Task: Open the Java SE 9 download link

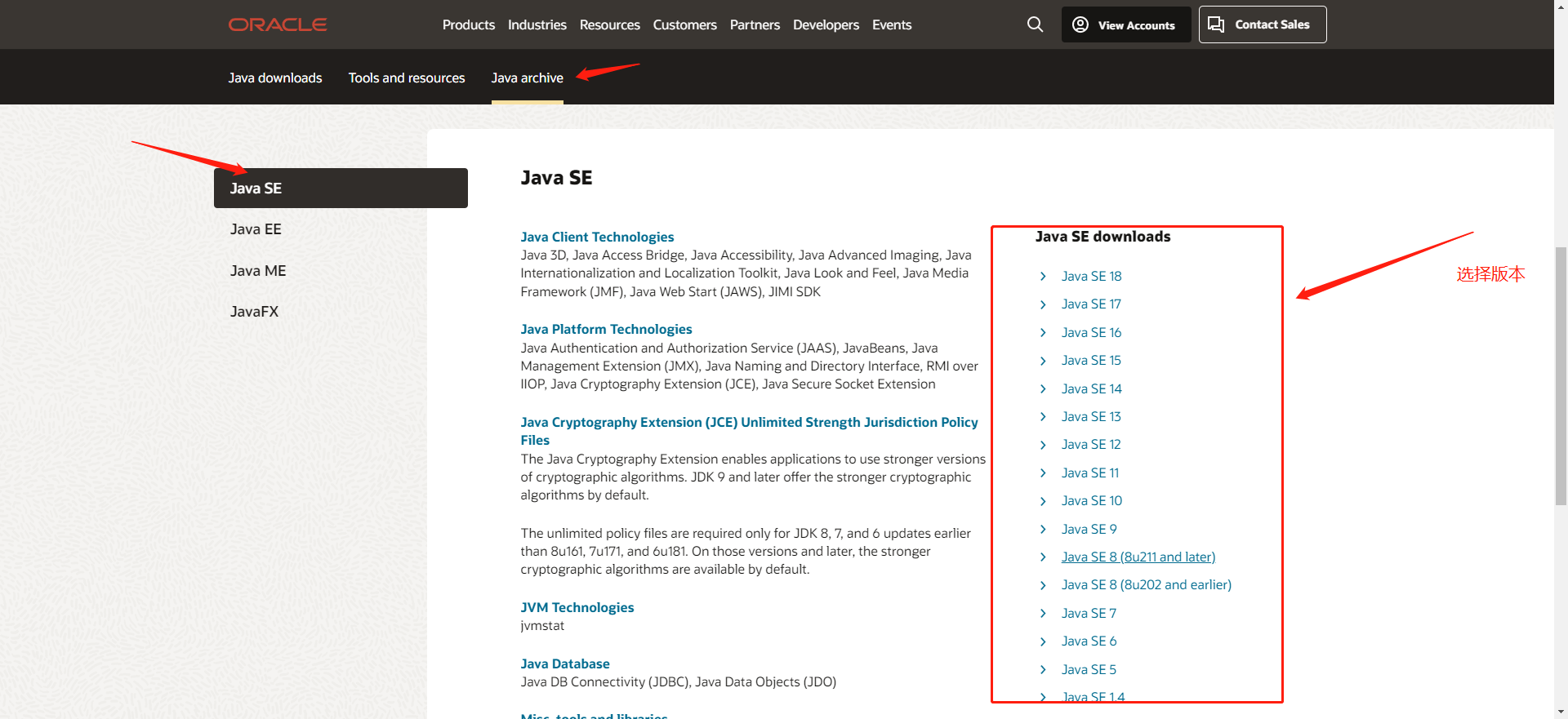Action: 1089,530
